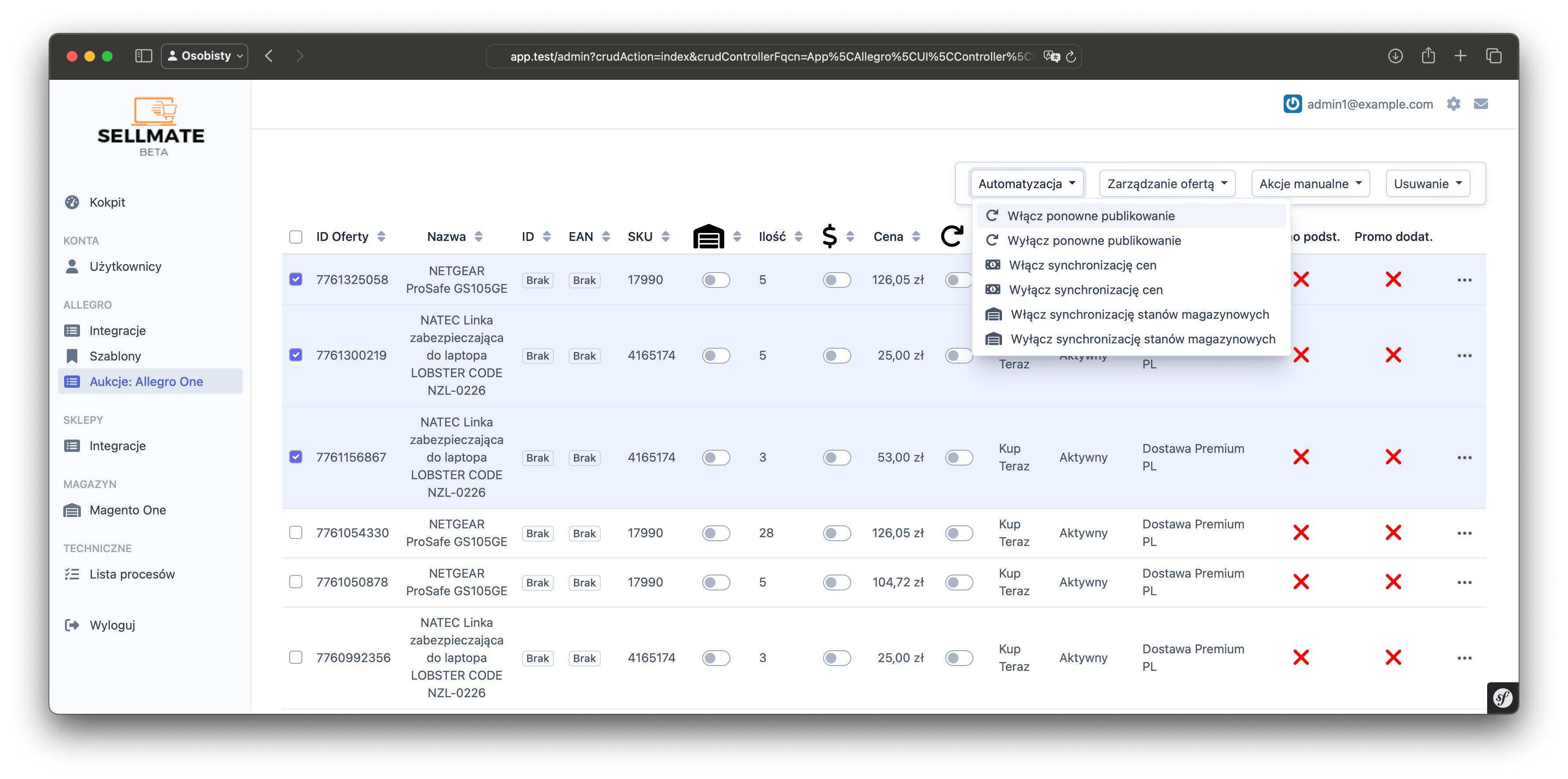
Task: Click the Safari downloads icon
Action: 1395,56
